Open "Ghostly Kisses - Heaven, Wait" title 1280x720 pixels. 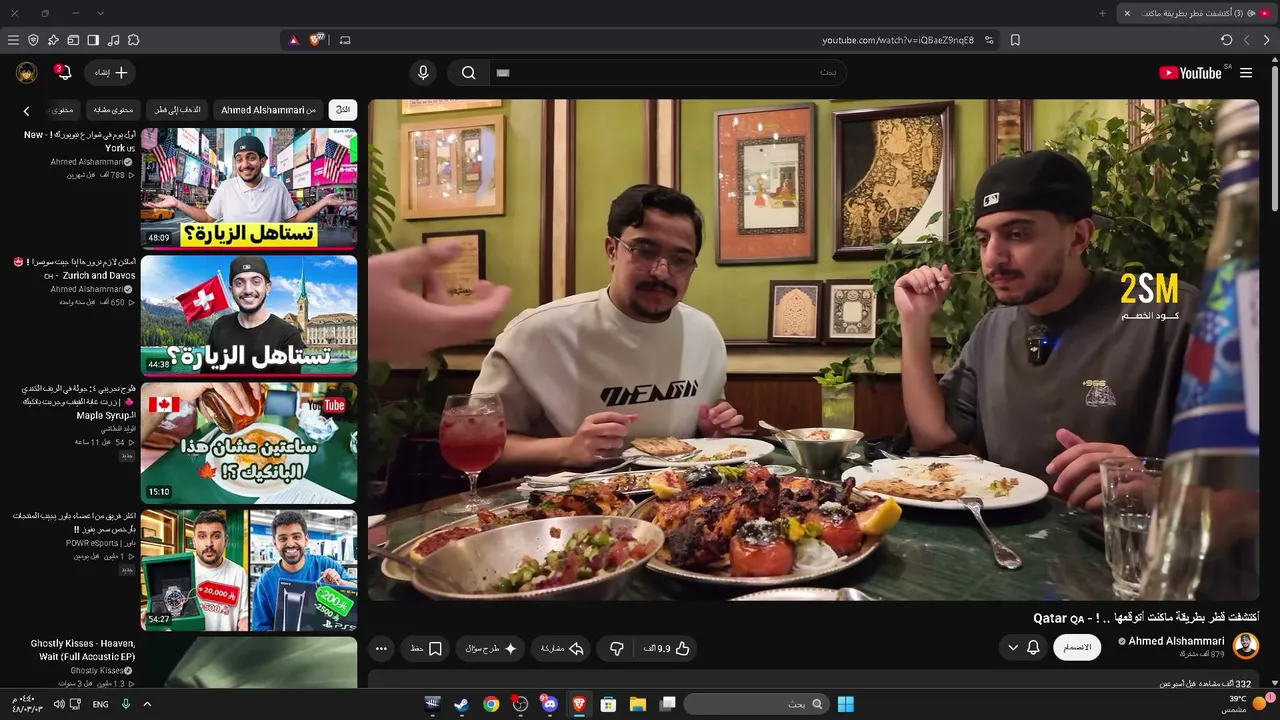83,650
